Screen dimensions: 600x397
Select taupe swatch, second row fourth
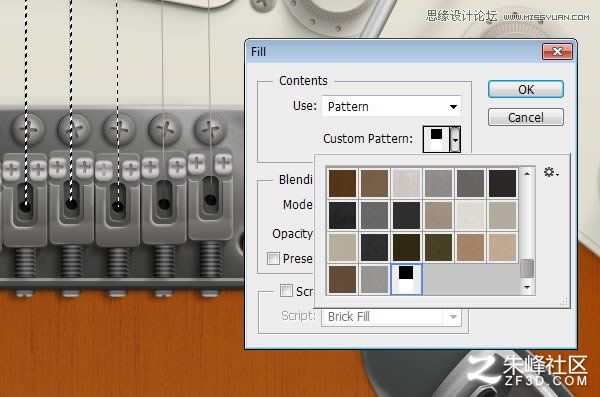438,215
